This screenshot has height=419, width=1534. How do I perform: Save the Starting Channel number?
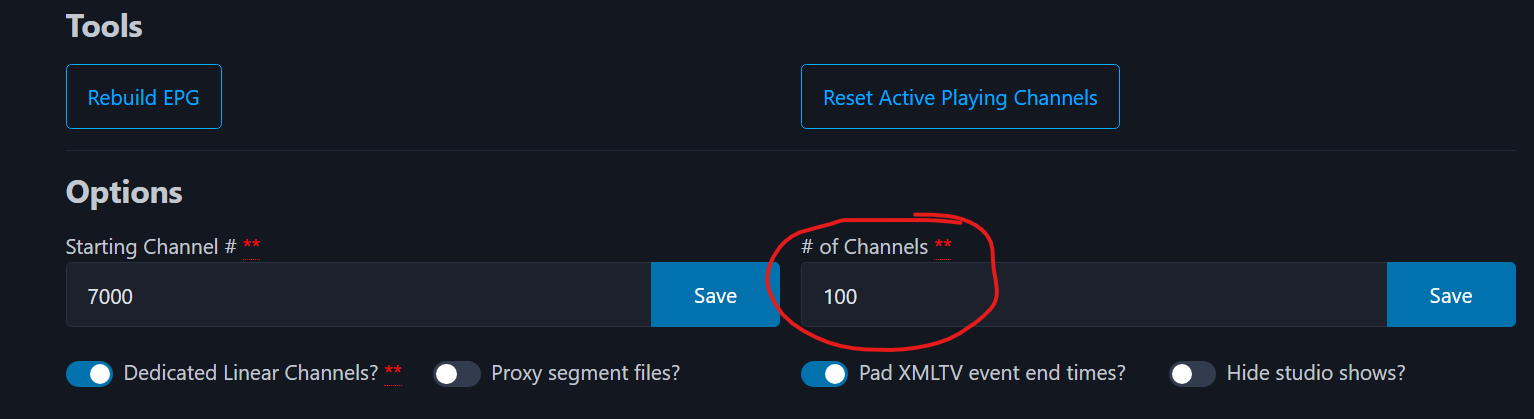(715, 295)
